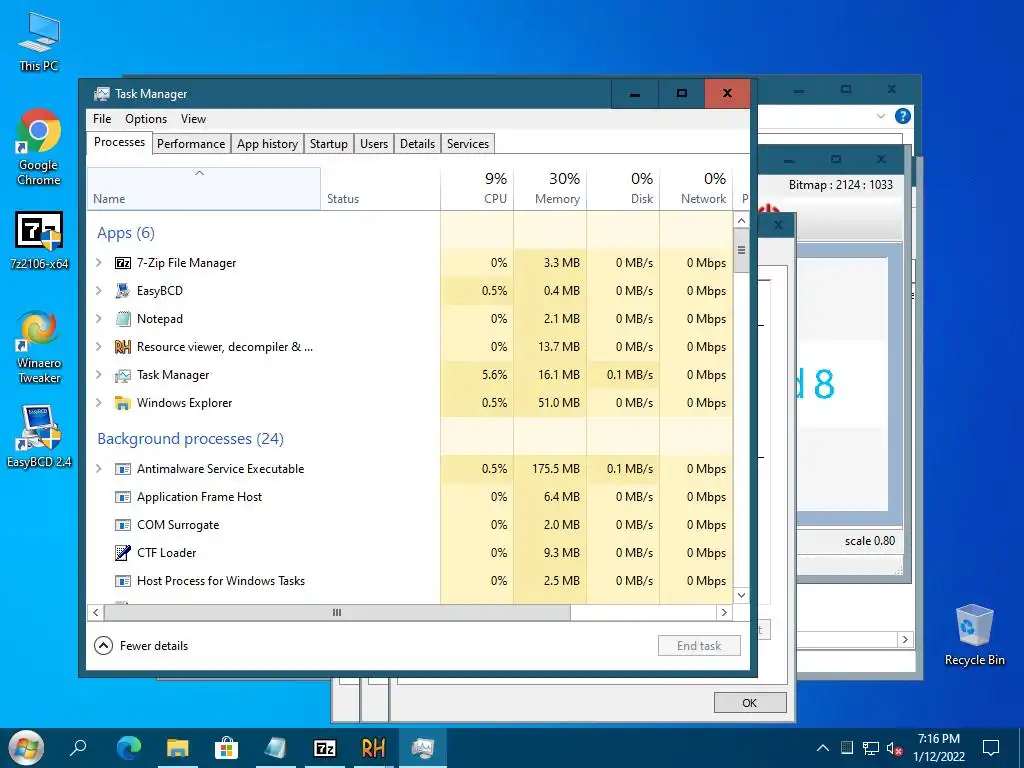
Task: Sort by CPU column header
Action: tap(477, 189)
